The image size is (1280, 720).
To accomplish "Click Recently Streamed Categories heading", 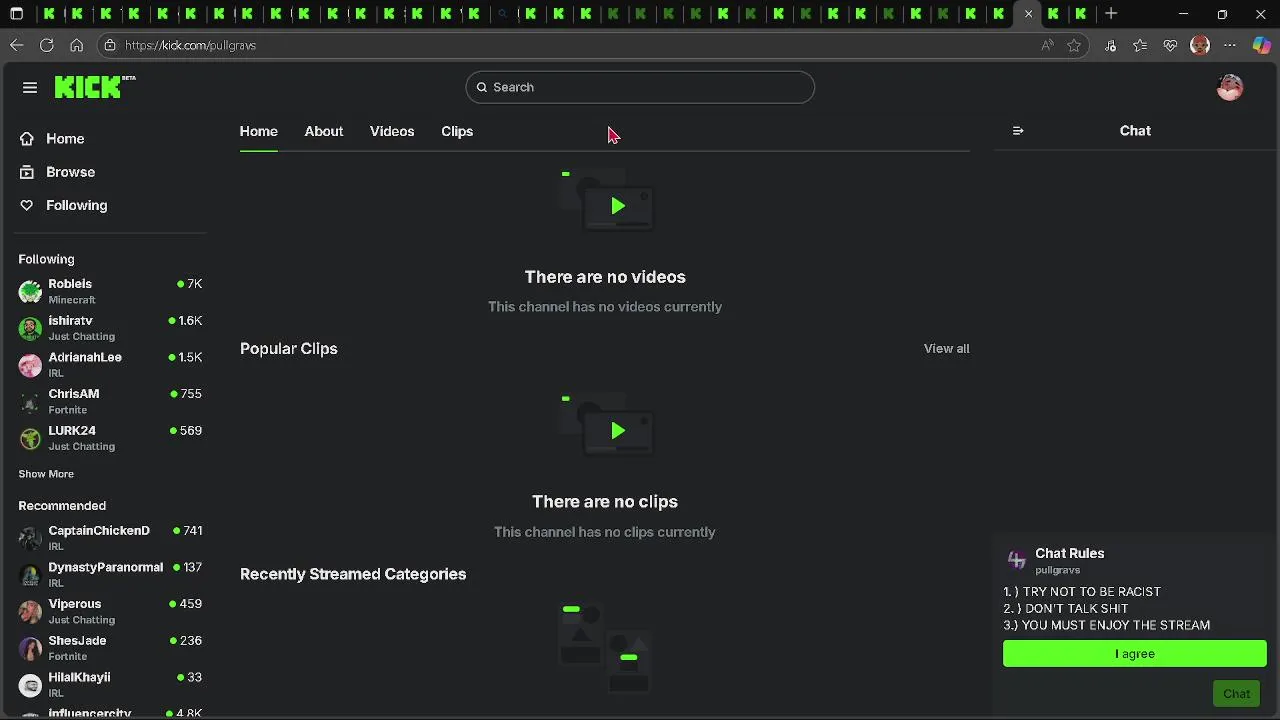I will click(353, 574).
